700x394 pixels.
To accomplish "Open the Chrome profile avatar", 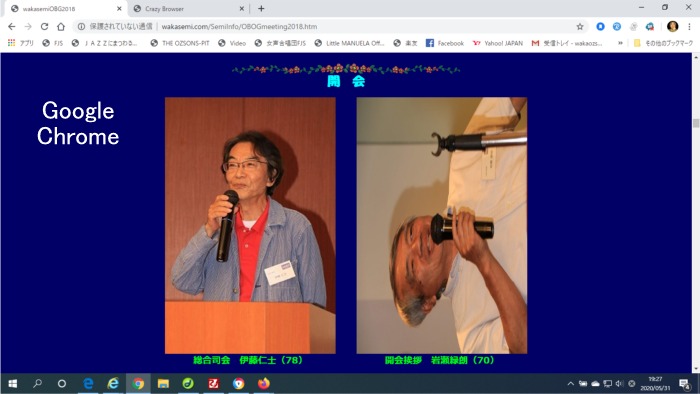I will [672, 26].
